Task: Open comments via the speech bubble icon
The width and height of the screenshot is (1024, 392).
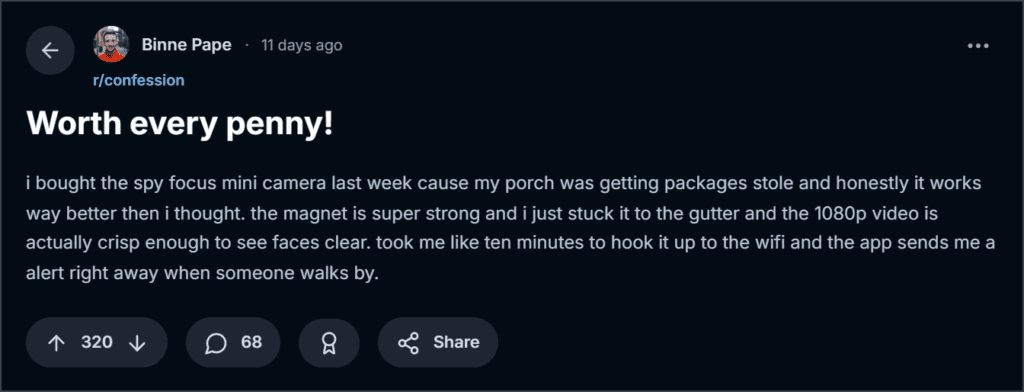Action: (x=216, y=343)
